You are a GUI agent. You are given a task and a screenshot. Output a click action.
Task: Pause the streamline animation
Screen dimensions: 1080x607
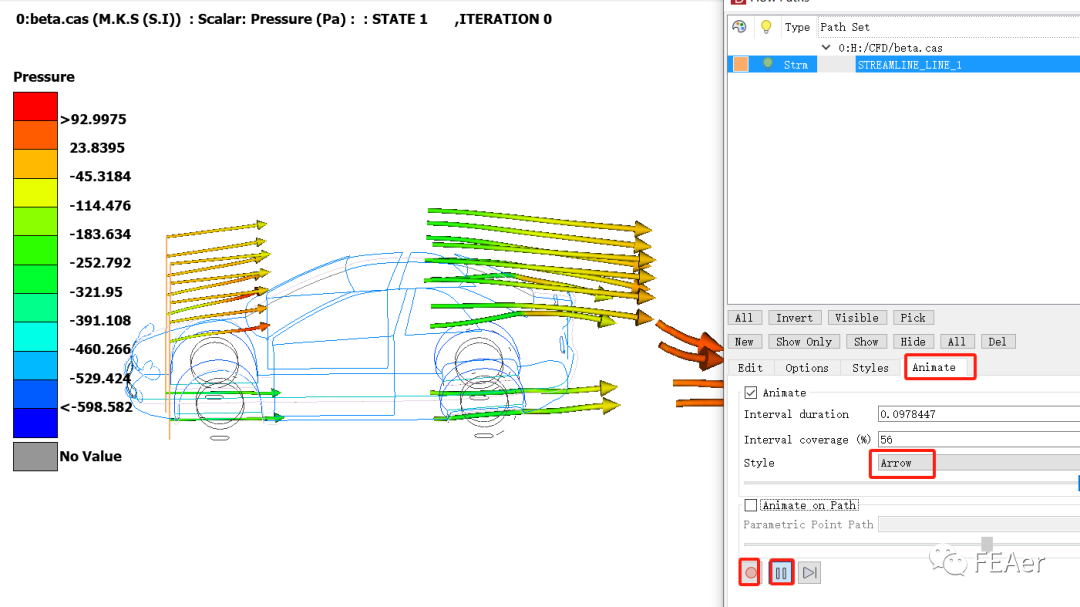point(781,573)
